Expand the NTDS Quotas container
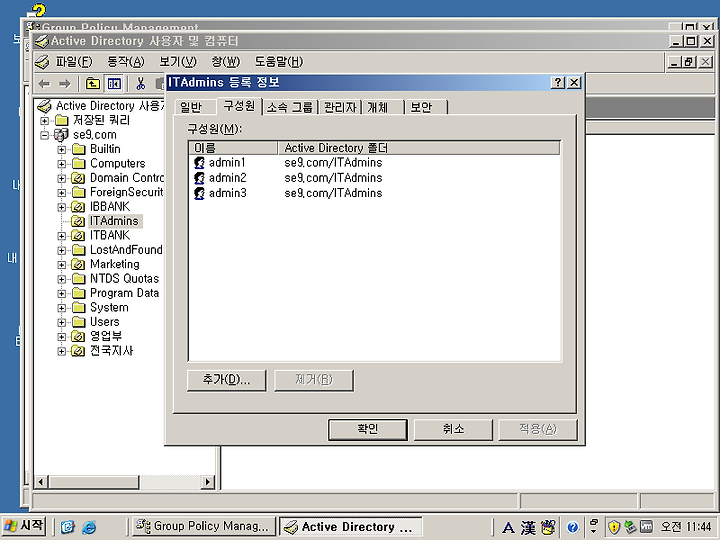This screenshot has width=720, height=540. click(x=62, y=279)
